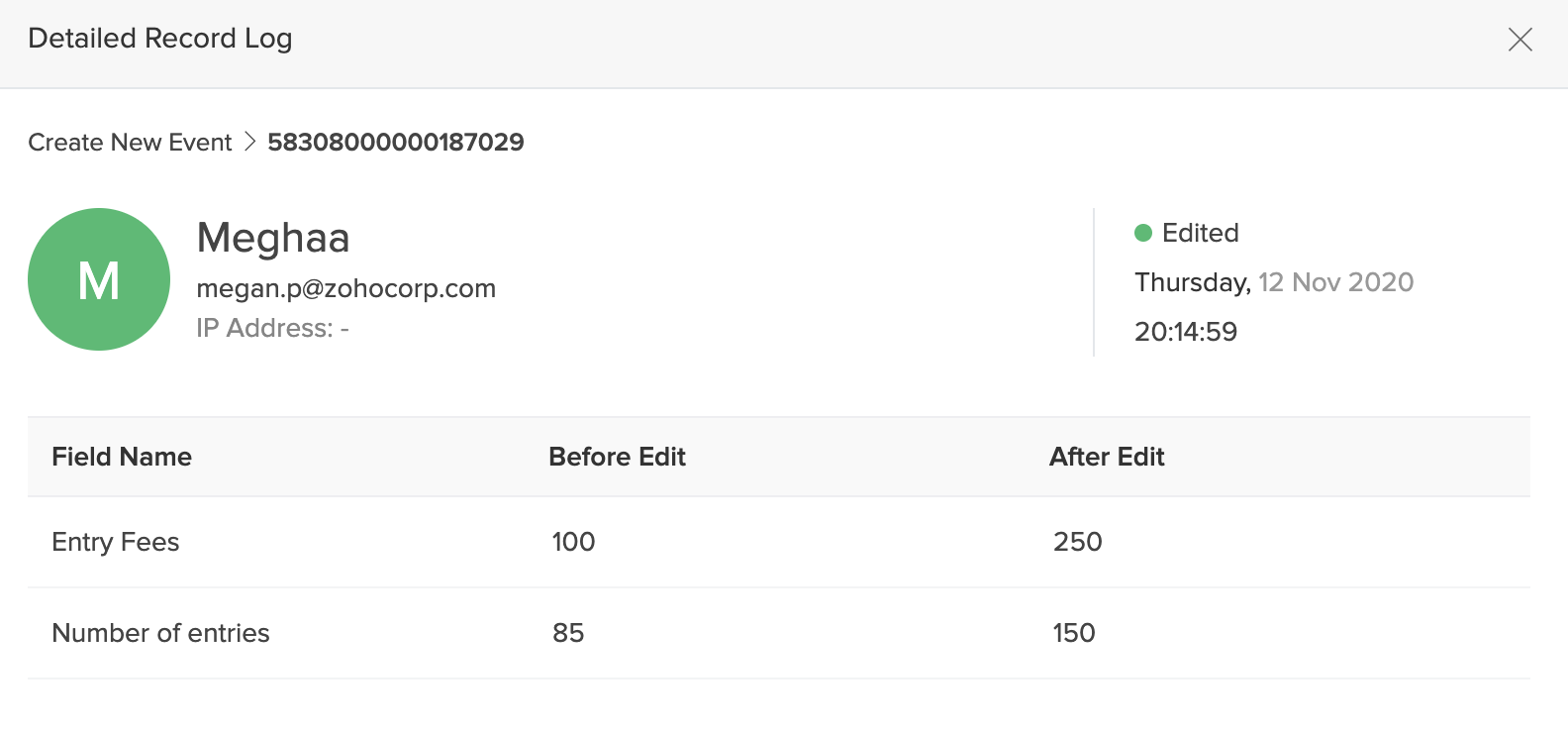Click the Before Edit column header
Viewport: 1568px width, 733px height.
coord(617,457)
